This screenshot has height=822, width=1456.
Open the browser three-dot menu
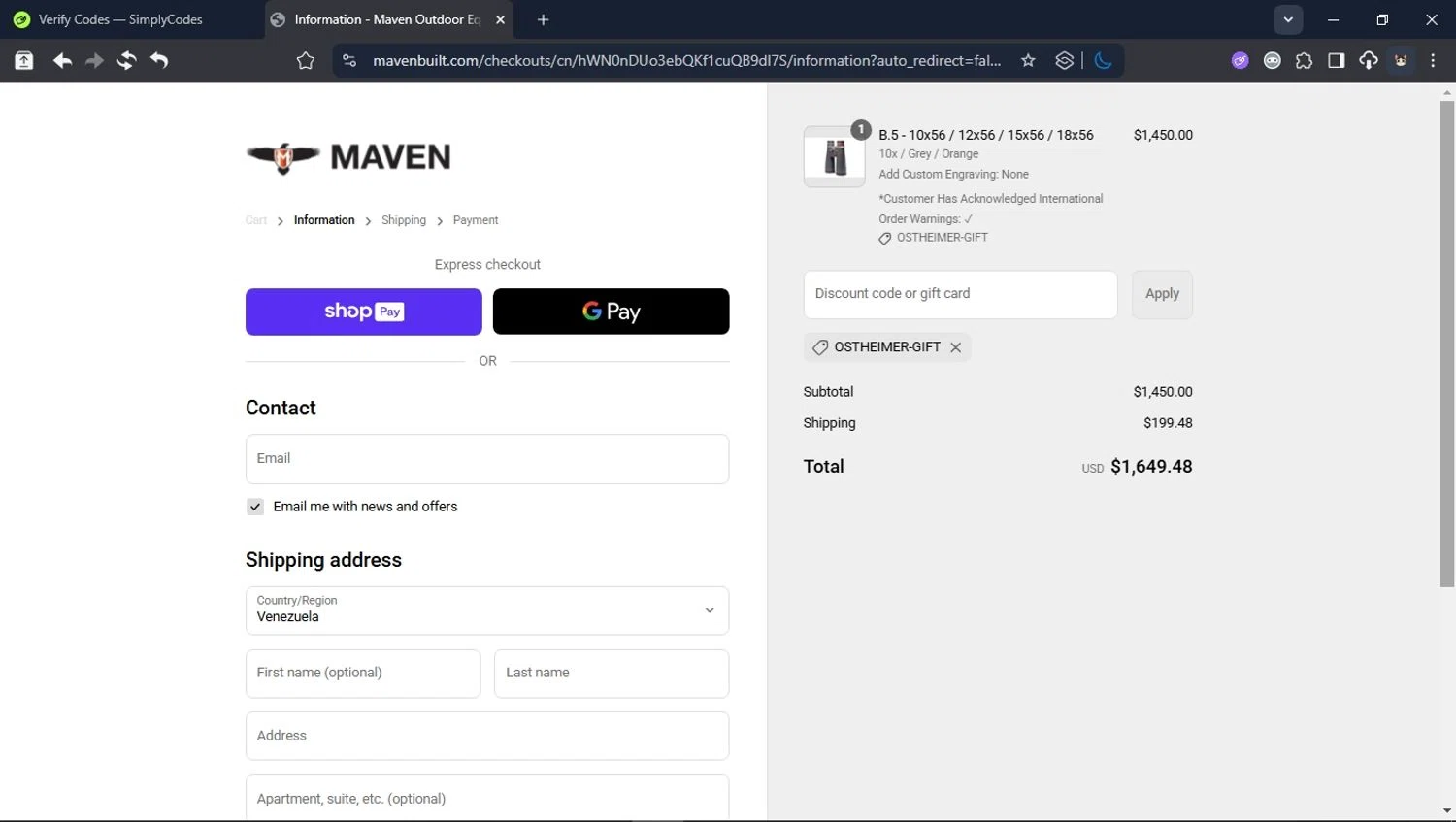(1433, 60)
